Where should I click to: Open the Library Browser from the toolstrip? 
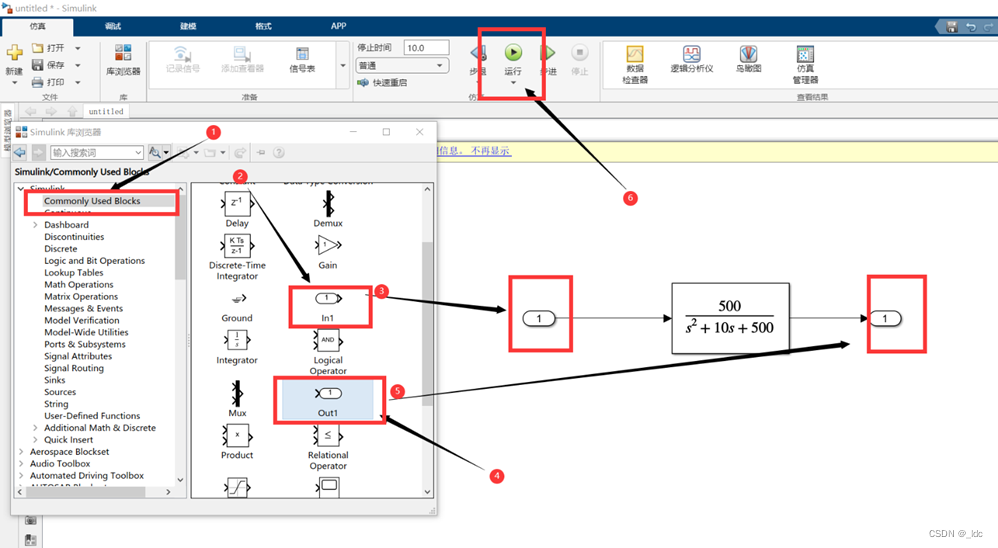tap(123, 60)
